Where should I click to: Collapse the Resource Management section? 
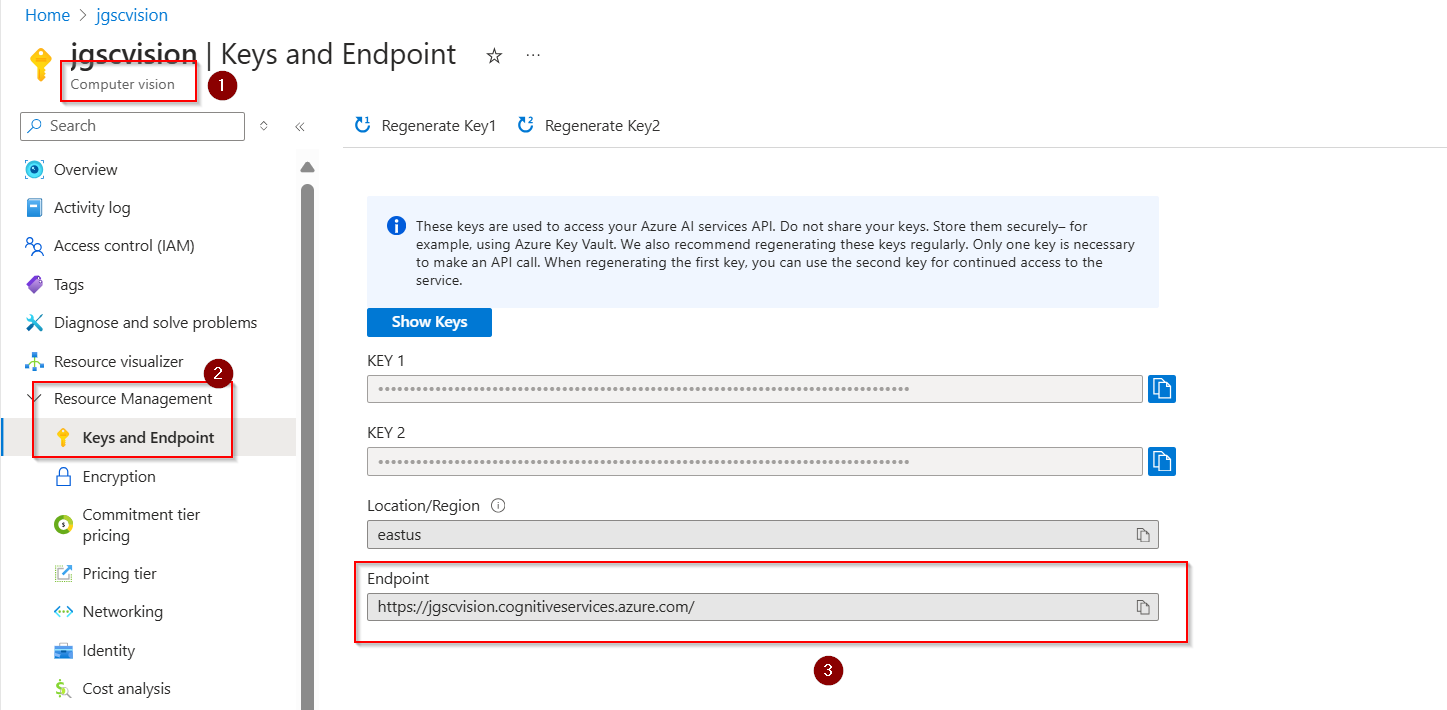pos(34,399)
